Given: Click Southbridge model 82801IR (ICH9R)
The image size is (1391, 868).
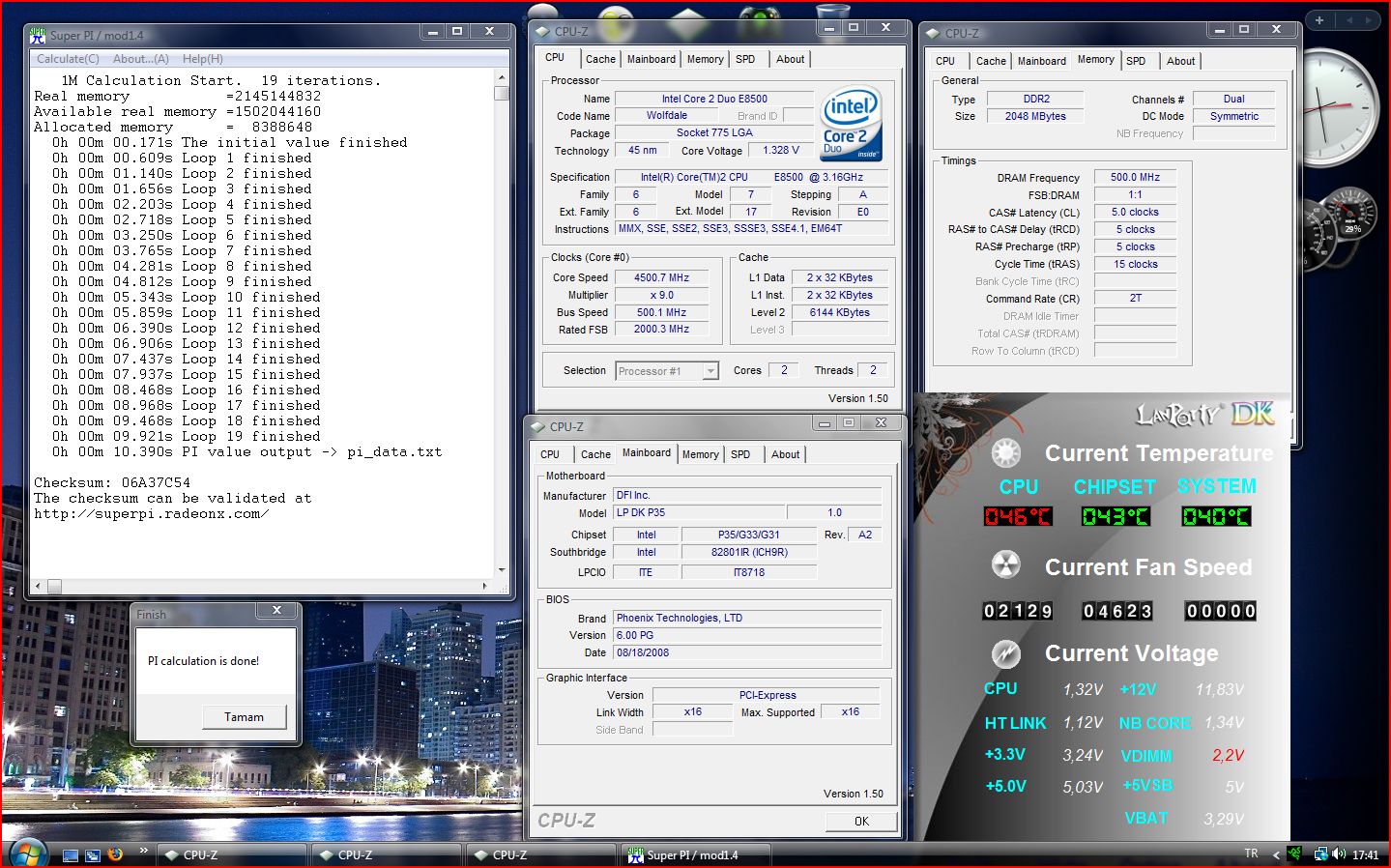Looking at the screenshot, I should pyautogui.click(x=749, y=553).
